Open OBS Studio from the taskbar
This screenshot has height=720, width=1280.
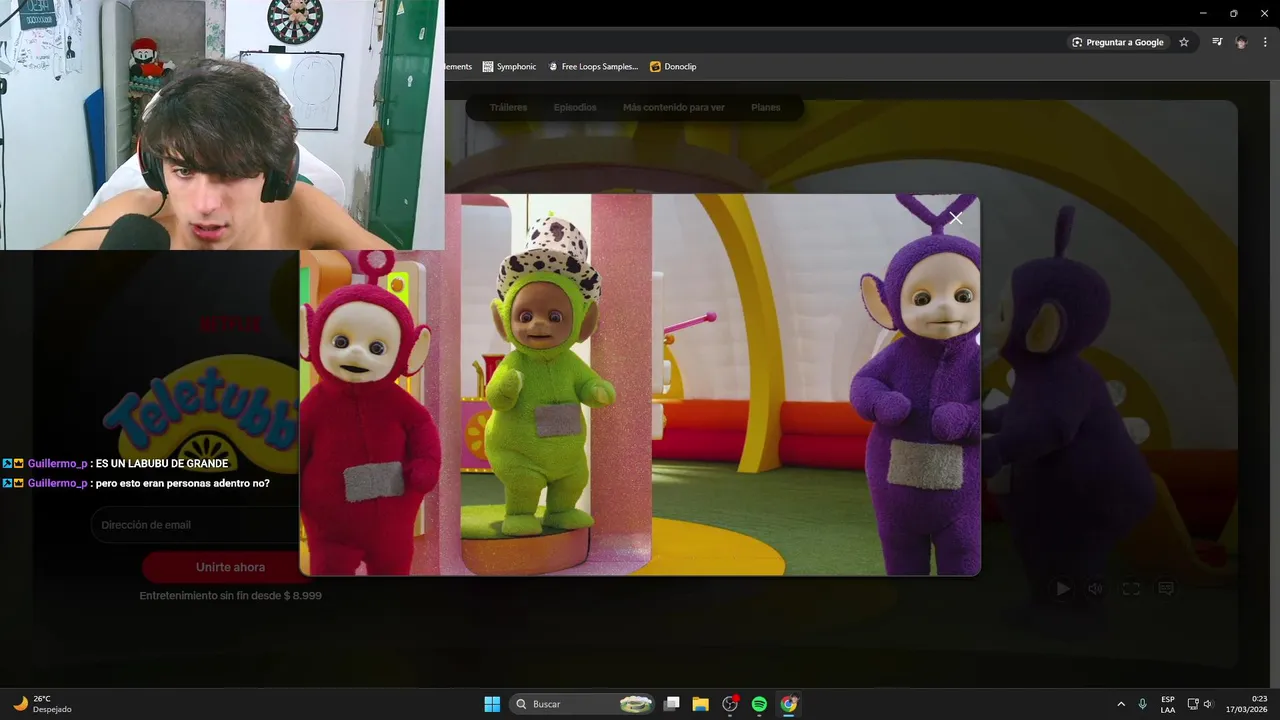coord(730,704)
